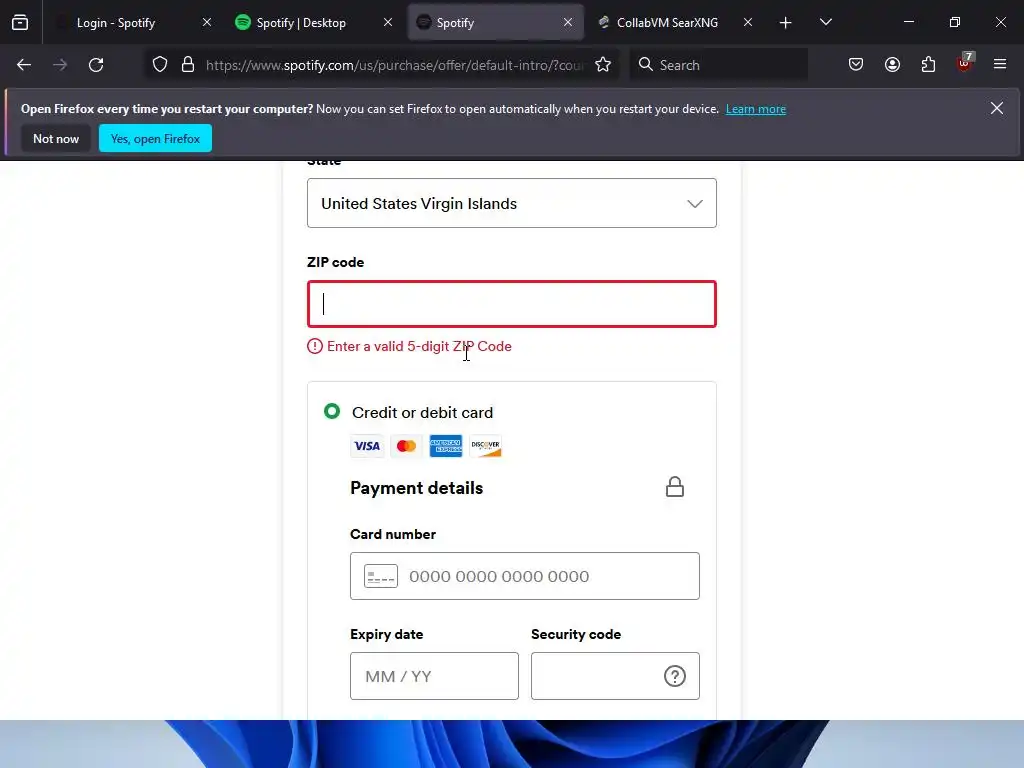Click the 'Expiry date' label
The width and height of the screenshot is (1024, 768).
click(x=387, y=634)
